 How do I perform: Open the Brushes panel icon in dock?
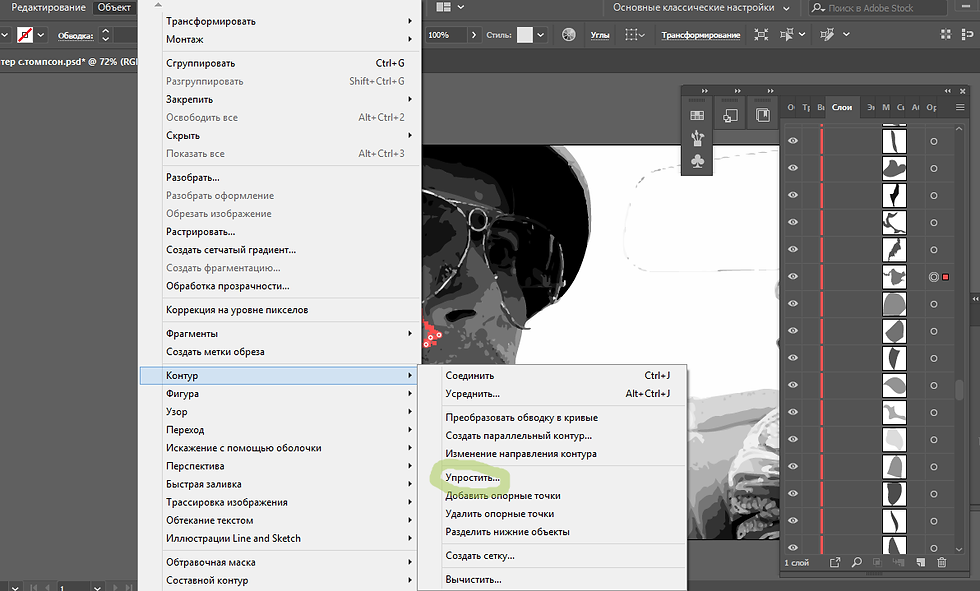697,138
